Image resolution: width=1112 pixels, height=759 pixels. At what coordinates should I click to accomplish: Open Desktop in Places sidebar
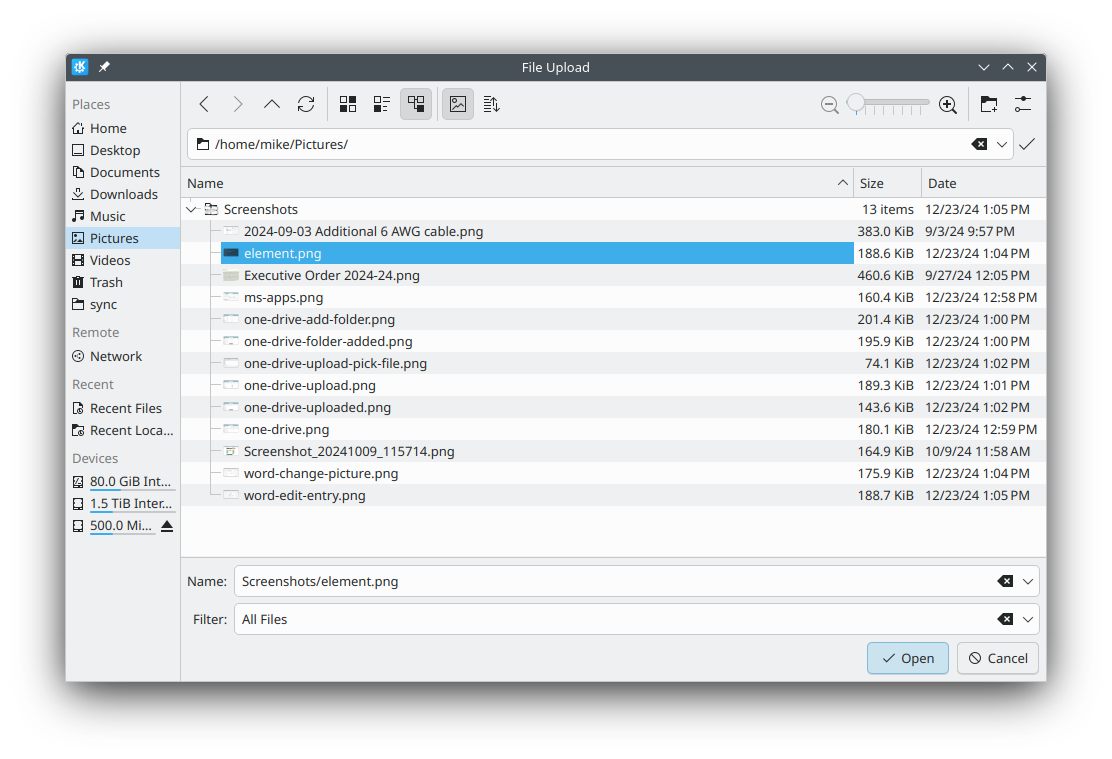tap(123, 150)
